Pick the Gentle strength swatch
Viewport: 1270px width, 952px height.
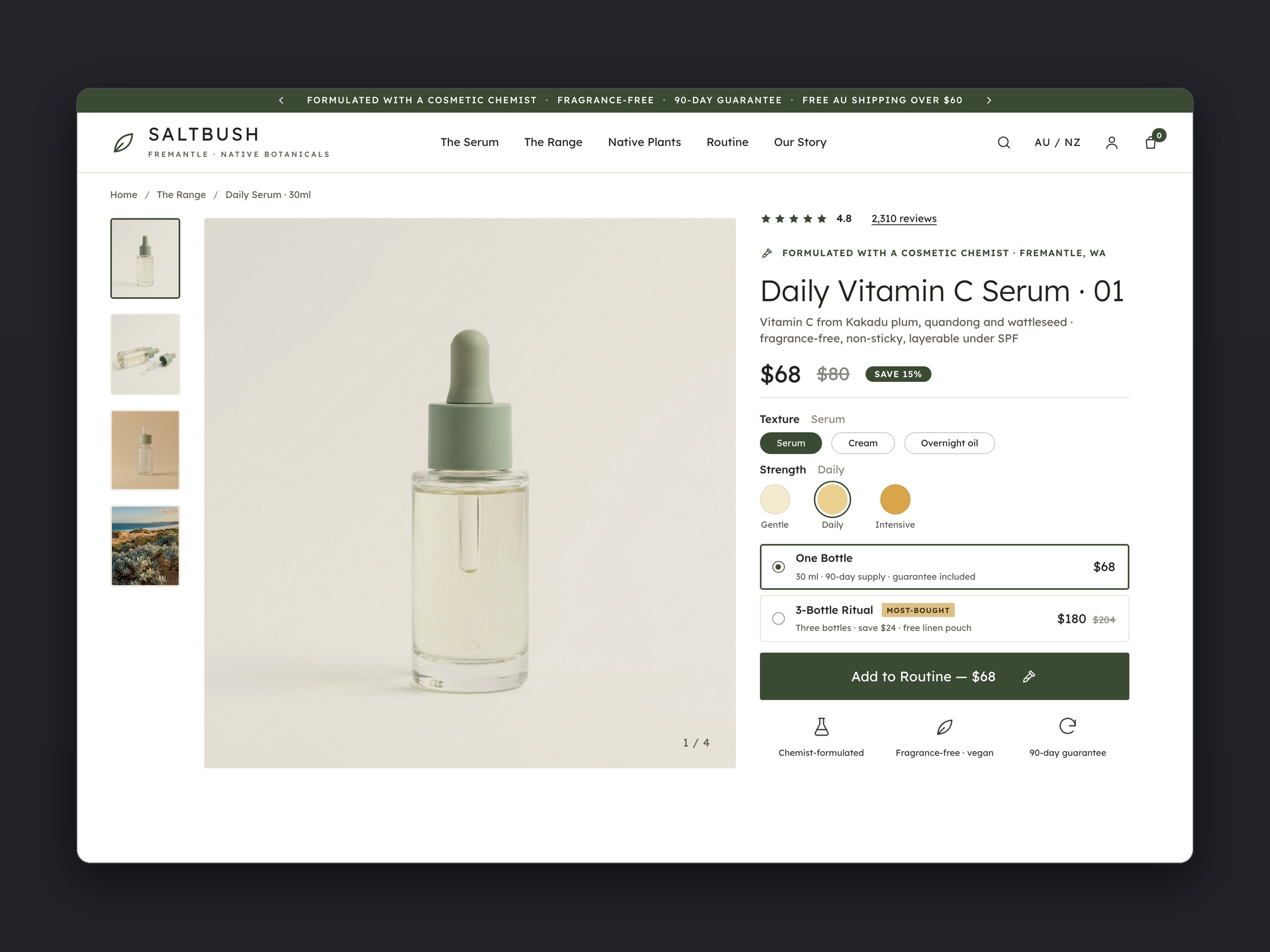[775, 499]
